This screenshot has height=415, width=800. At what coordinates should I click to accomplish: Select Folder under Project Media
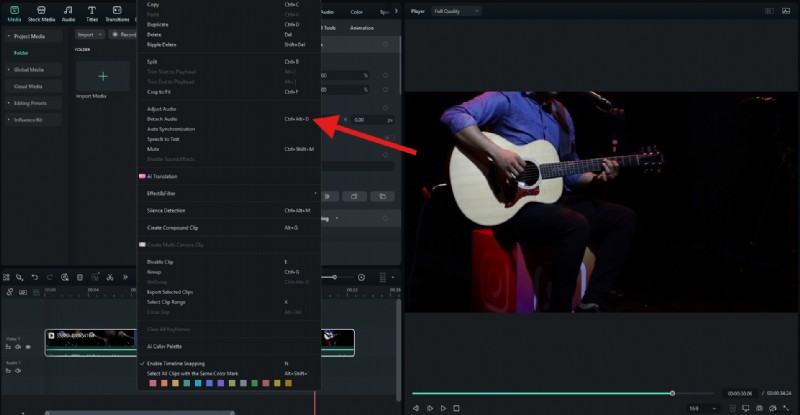21,53
